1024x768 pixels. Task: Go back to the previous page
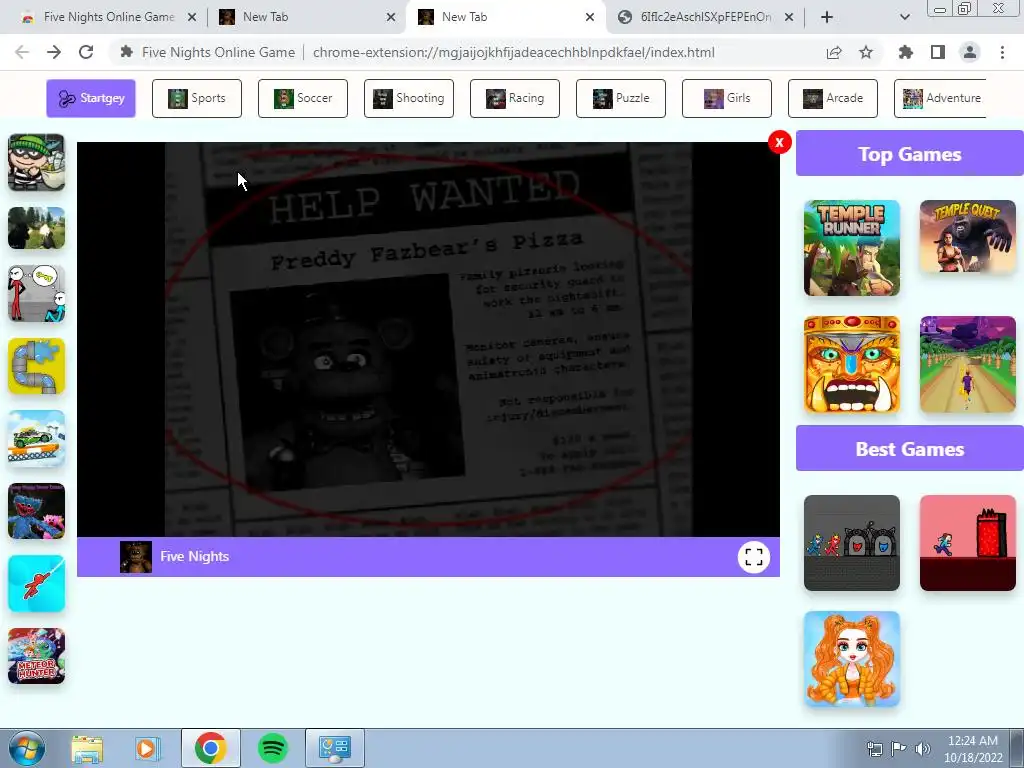coord(22,52)
